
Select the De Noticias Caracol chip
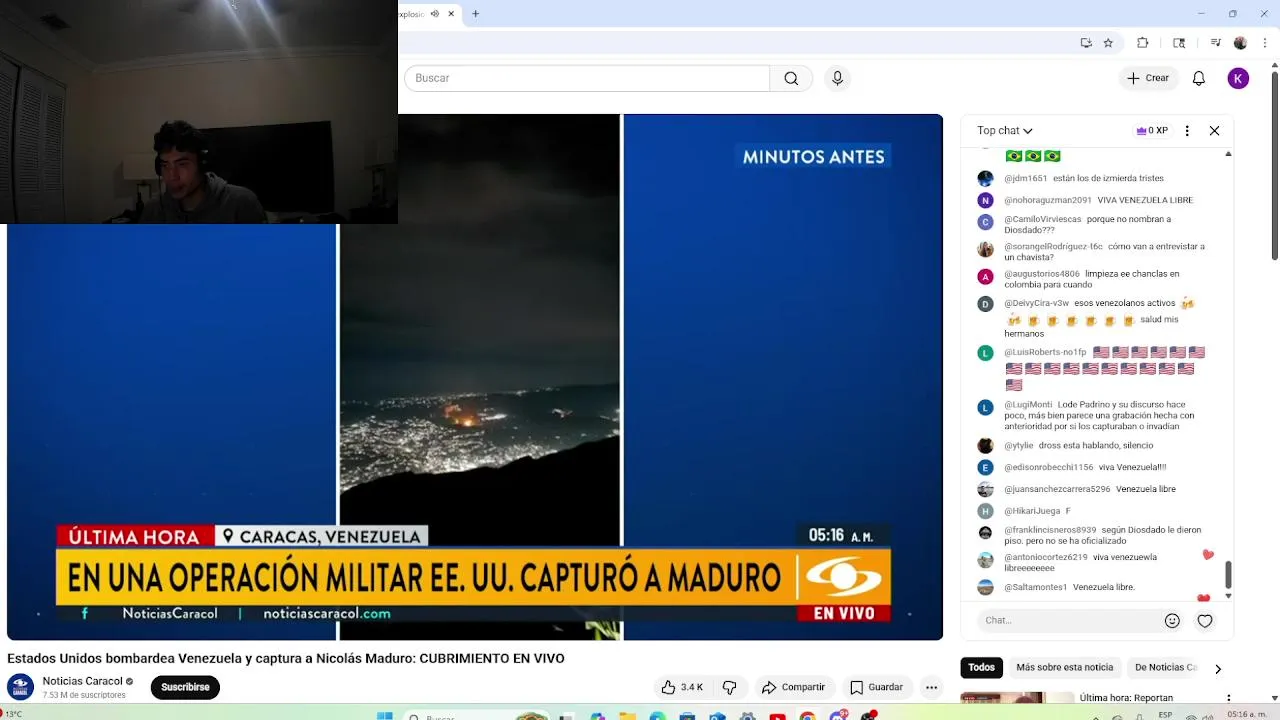tap(1165, 667)
